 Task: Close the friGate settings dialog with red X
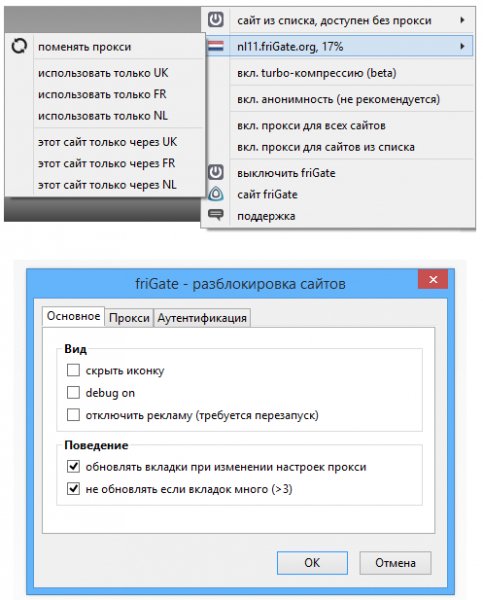pyautogui.click(x=432, y=280)
